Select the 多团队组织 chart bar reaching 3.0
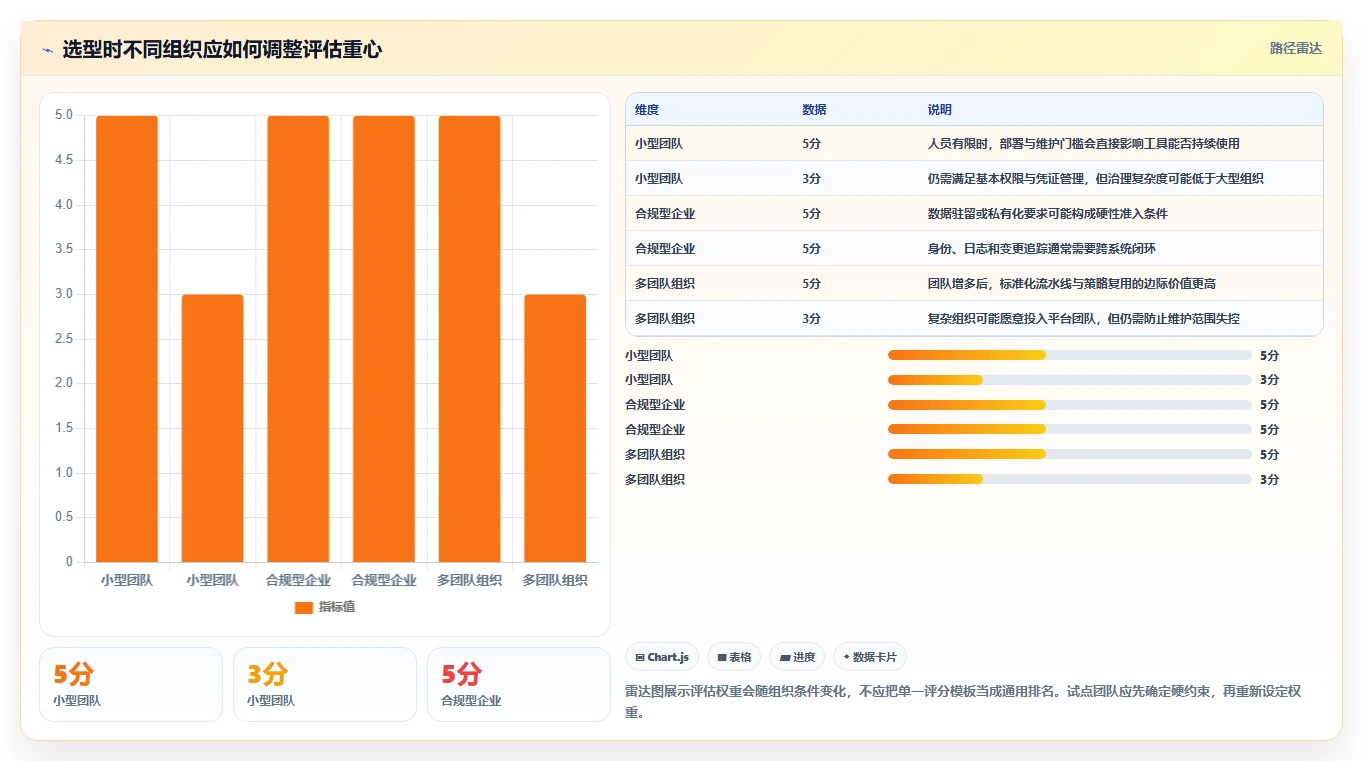The image size is (1363, 761). pos(555,428)
